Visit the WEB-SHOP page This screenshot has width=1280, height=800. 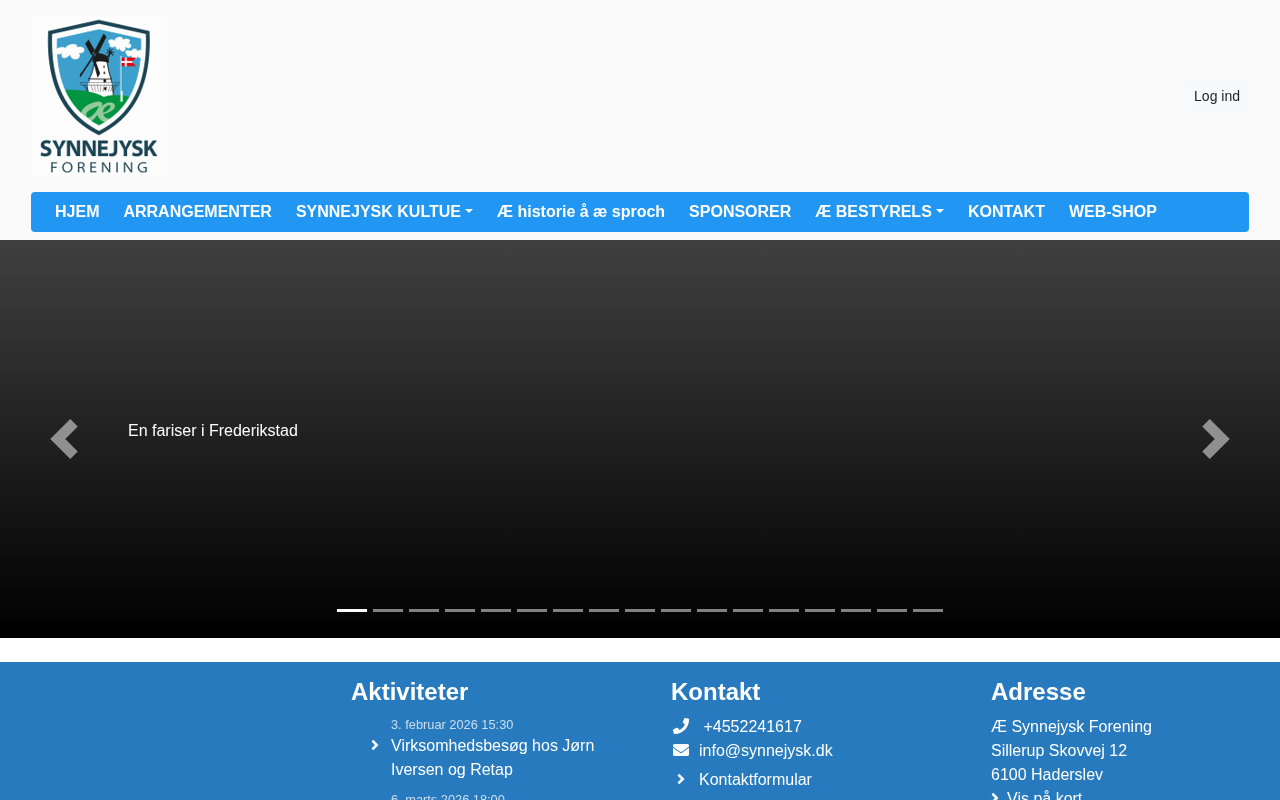tap(1113, 212)
